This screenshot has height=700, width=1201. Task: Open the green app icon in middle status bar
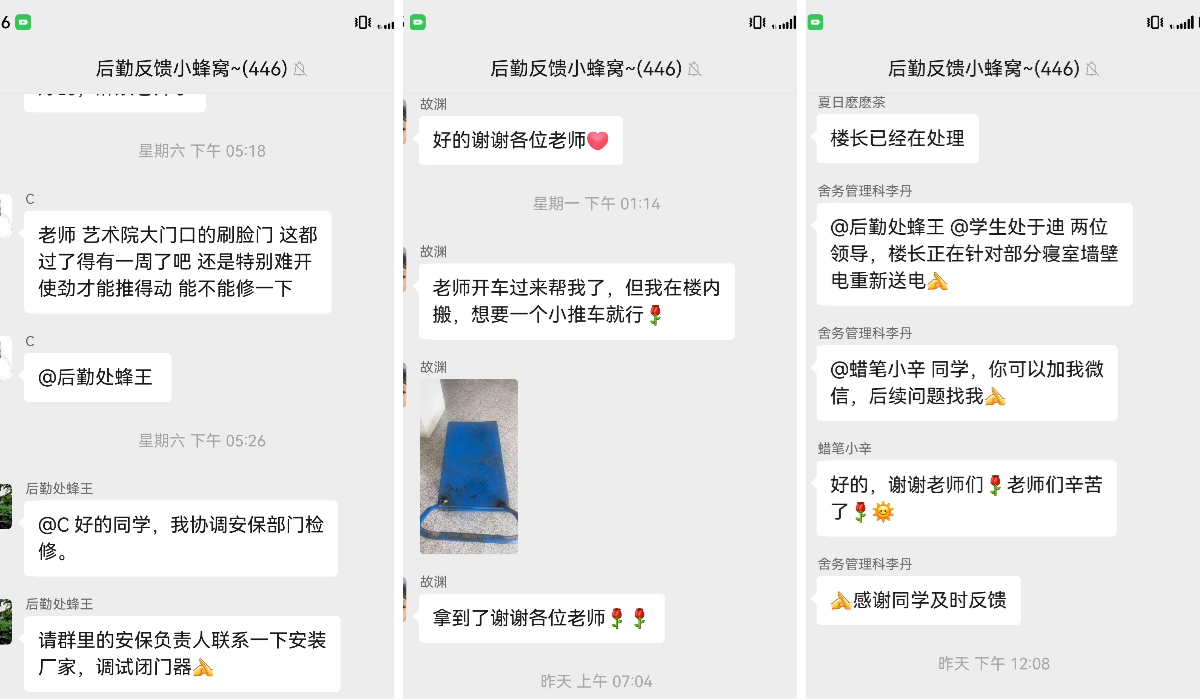point(419,22)
